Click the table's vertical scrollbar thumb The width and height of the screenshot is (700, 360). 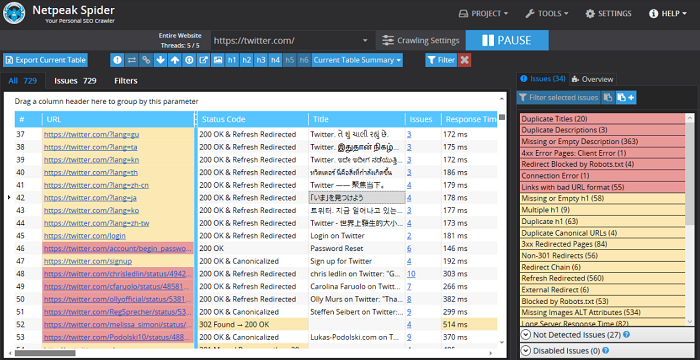click(x=502, y=117)
